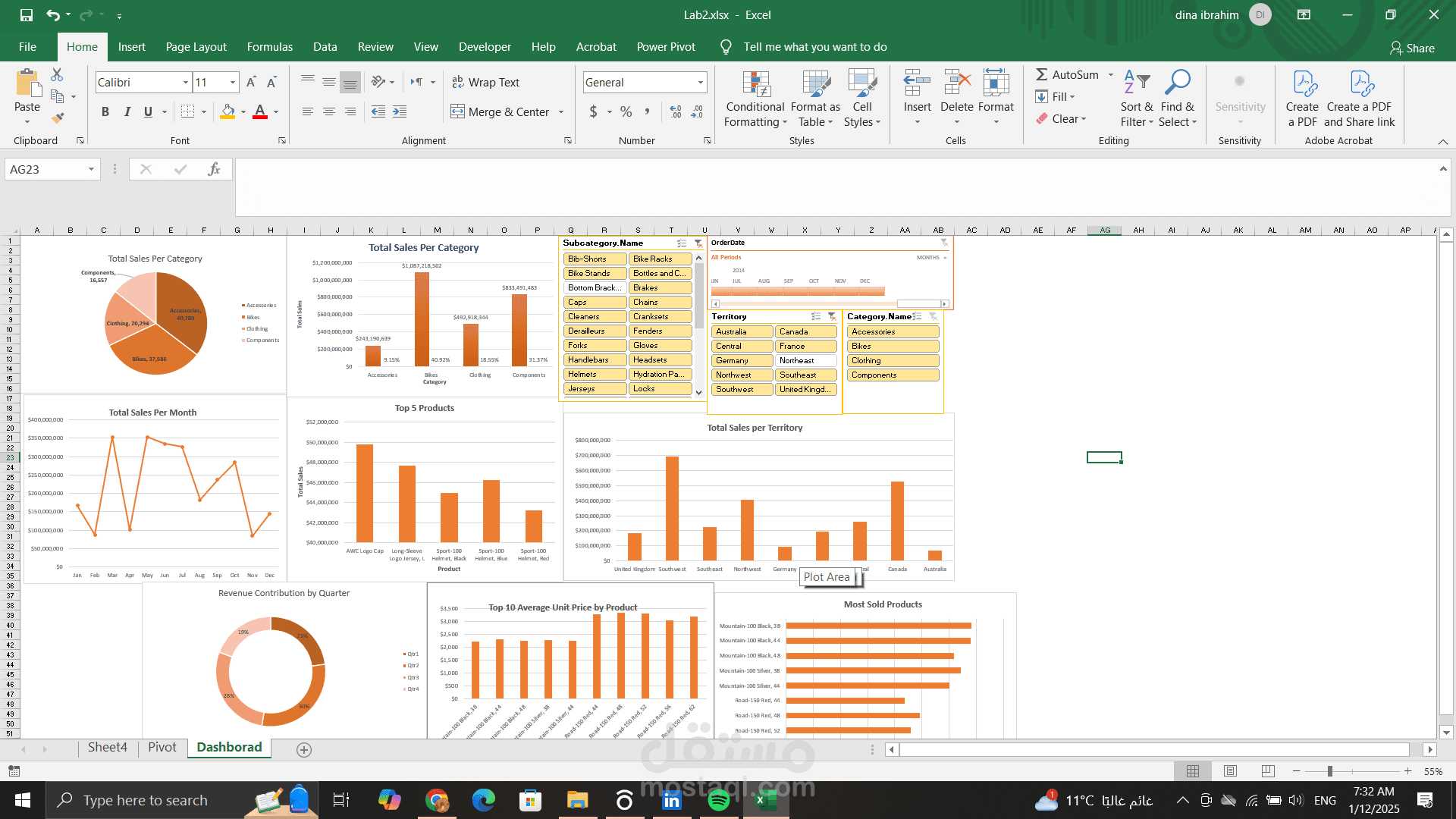Decrease font size with small A icon
Viewport: 1456px width, 819px height.
pyautogui.click(x=271, y=82)
